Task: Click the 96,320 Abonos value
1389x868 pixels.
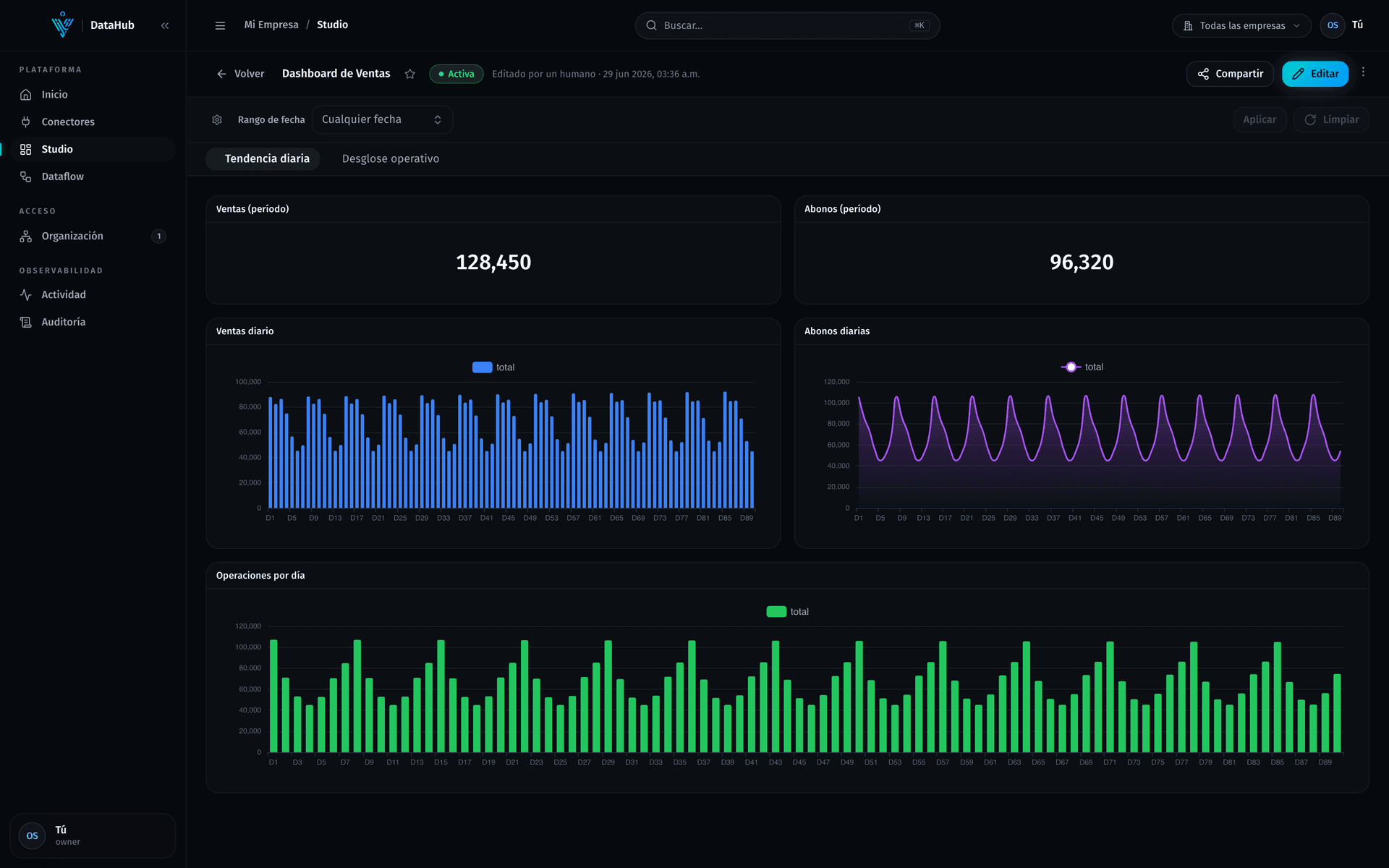Action: tap(1082, 262)
